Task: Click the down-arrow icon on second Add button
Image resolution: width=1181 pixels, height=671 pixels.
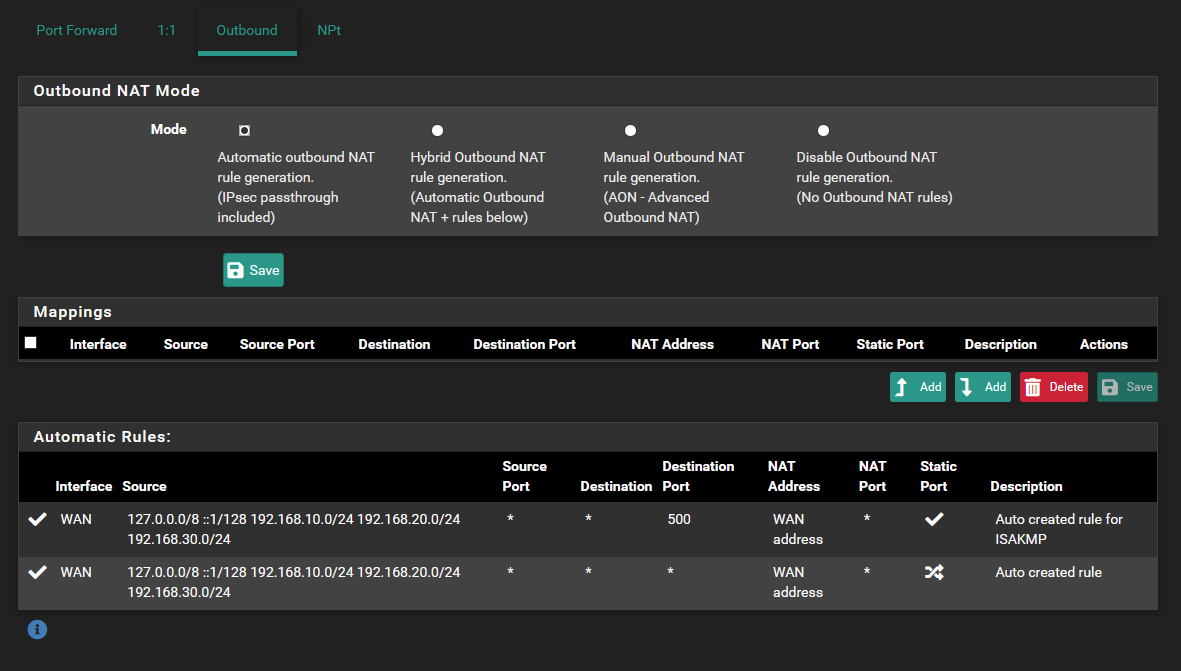Action: (966, 387)
